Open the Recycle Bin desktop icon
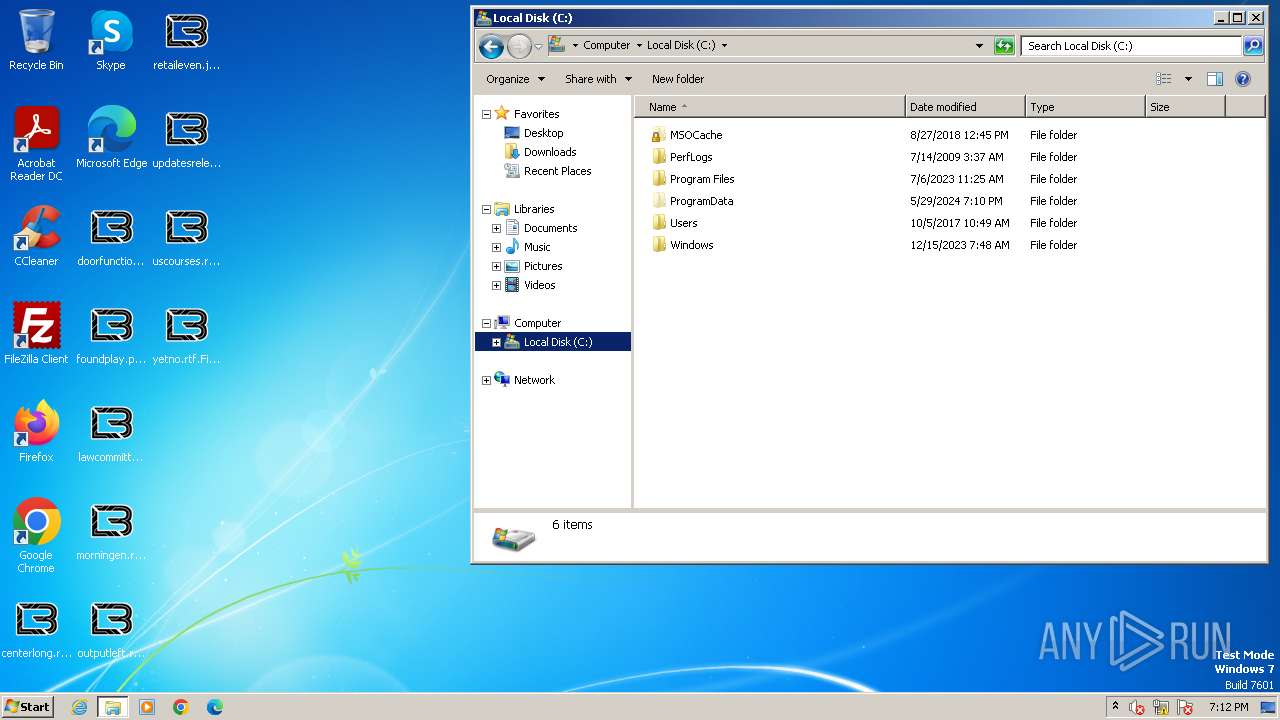 pyautogui.click(x=36, y=40)
